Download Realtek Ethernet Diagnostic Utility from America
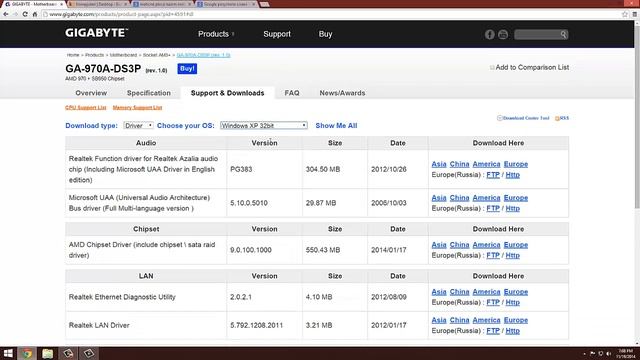 (486, 292)
